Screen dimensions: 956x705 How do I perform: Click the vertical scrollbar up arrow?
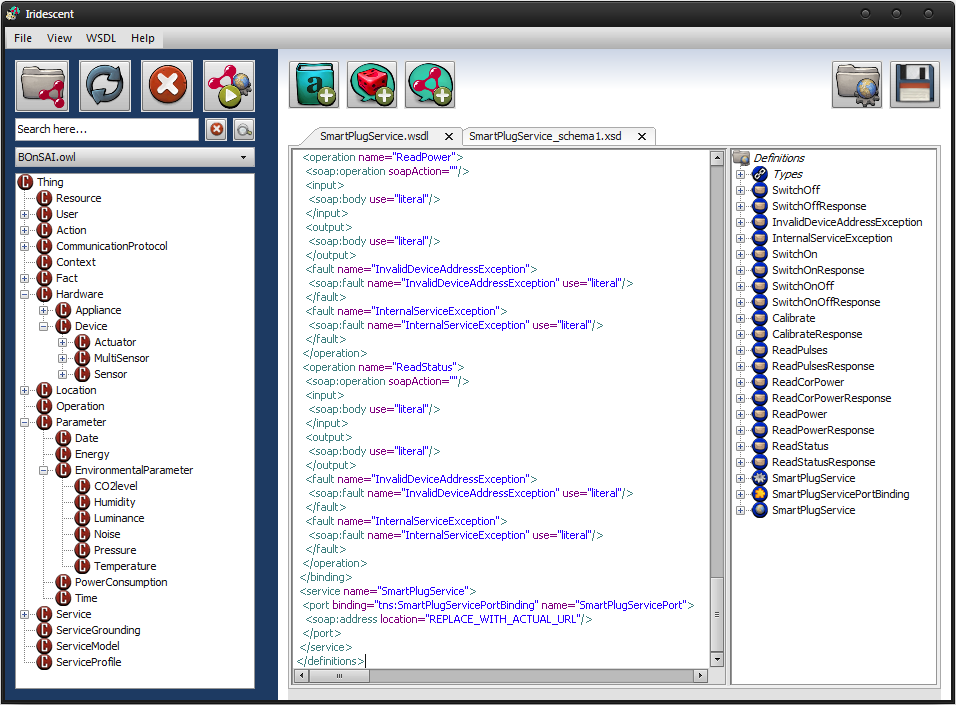click(x=717, y=158)
